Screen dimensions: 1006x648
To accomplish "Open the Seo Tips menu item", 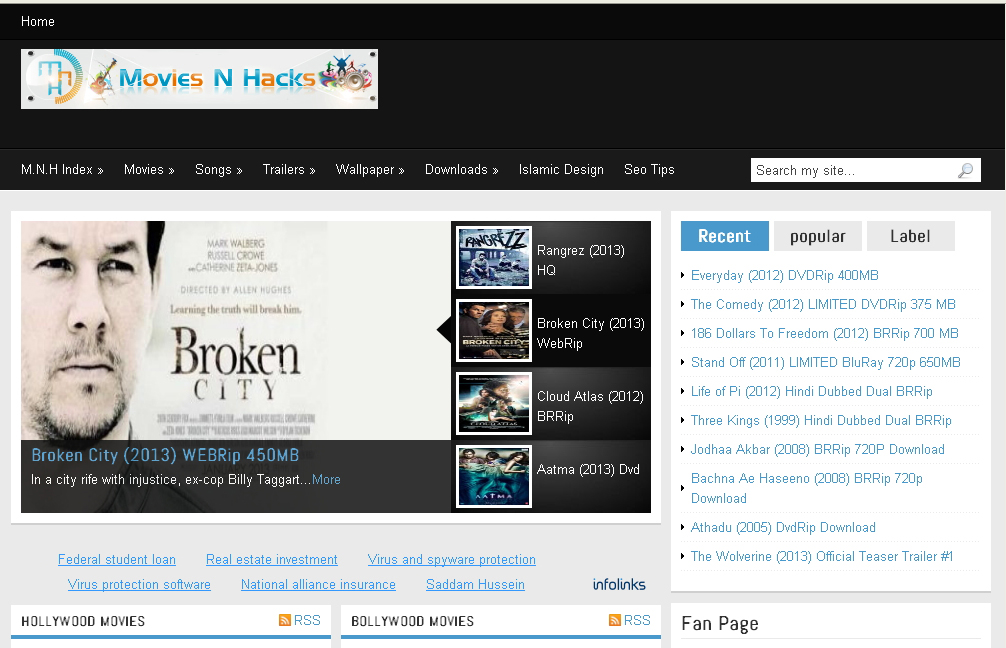I will (x=649, y=169).
